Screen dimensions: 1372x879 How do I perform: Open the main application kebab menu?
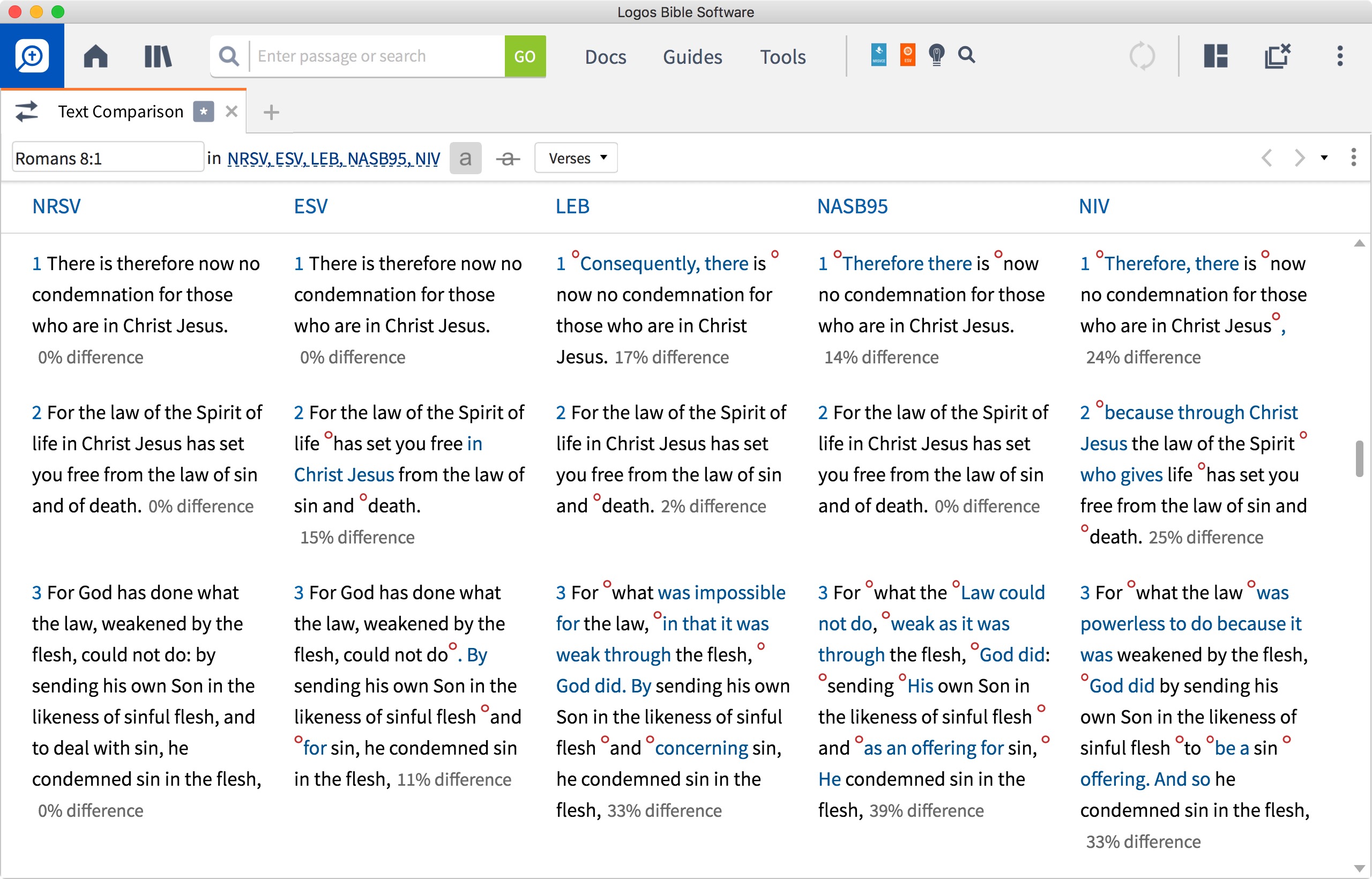coord(1339,56)
